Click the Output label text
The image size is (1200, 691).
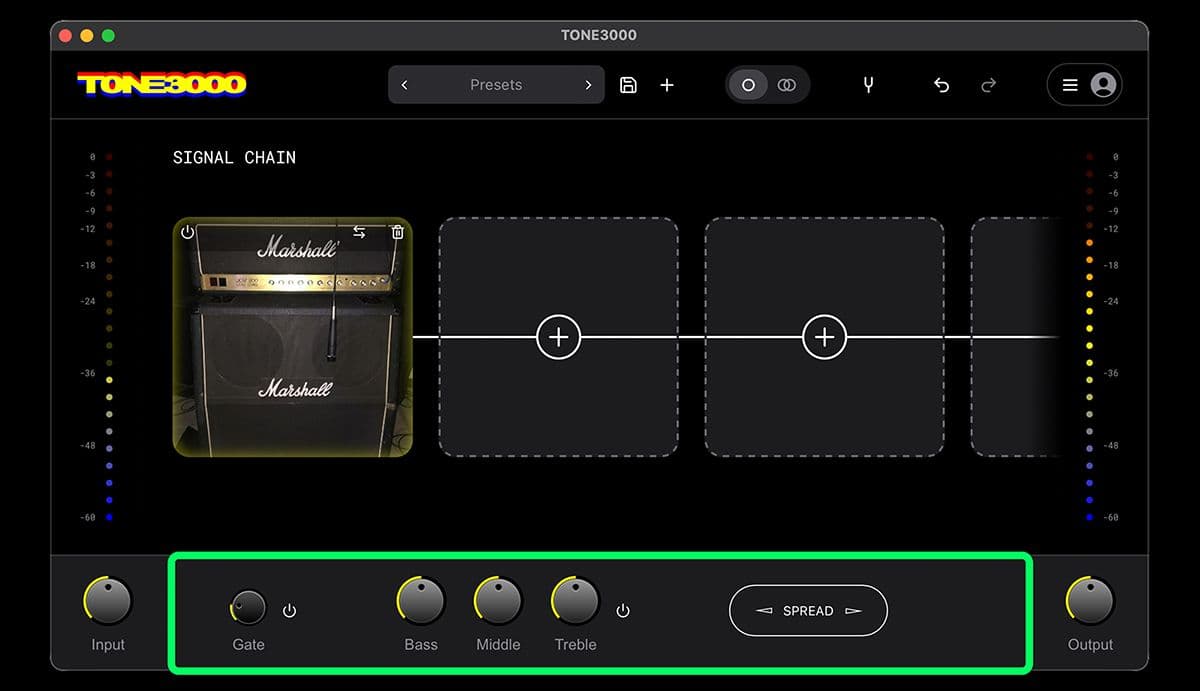[1090, 645]
